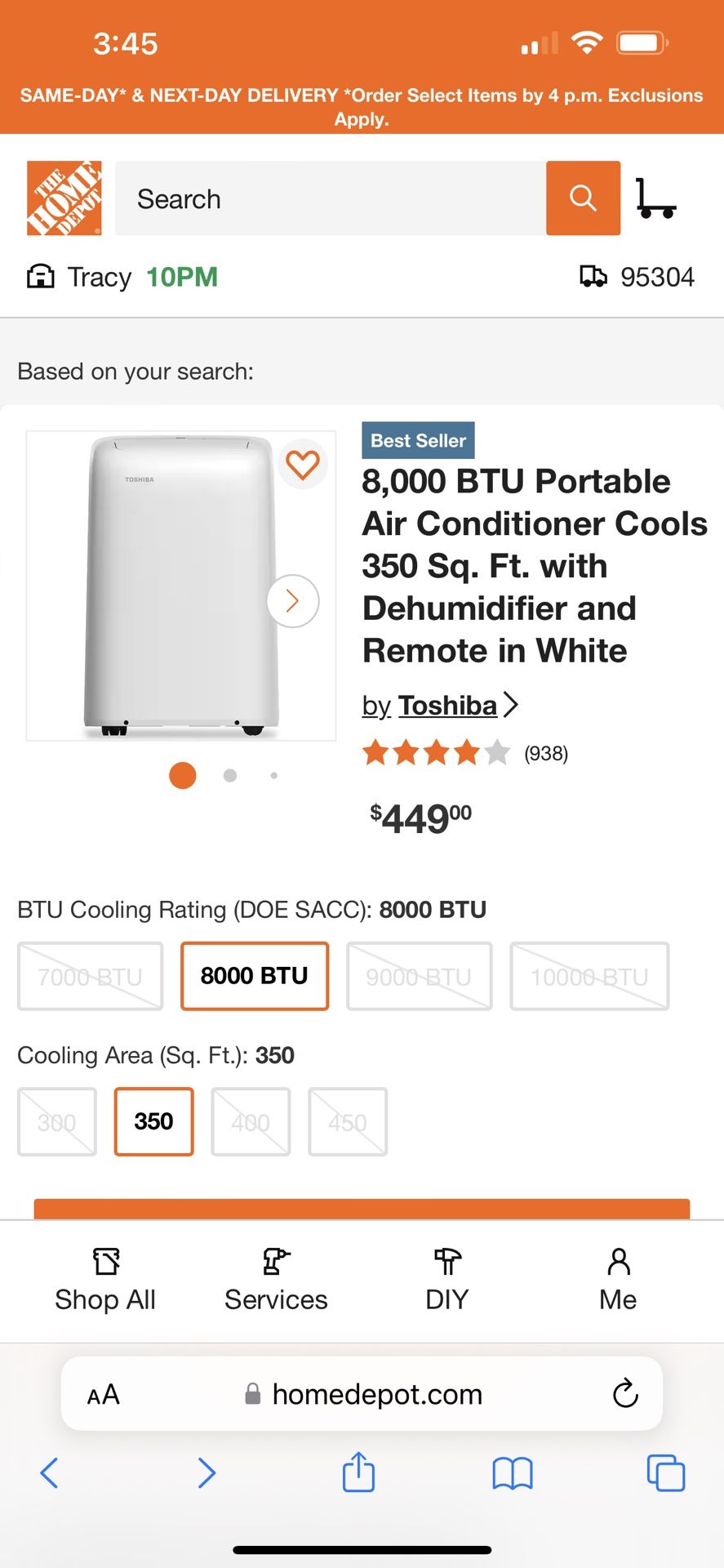Show open Safari tabs
Image resolution: width=724 pixels, height=1568 pixels.
tap(665, 1472)
